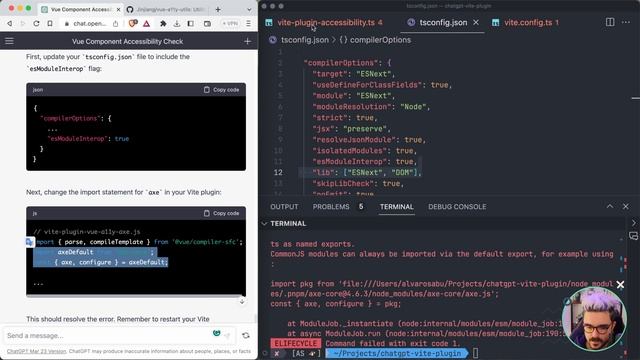Reload the ChatGPT page
This screenshot has height=360, width=640.
(36, 24)
